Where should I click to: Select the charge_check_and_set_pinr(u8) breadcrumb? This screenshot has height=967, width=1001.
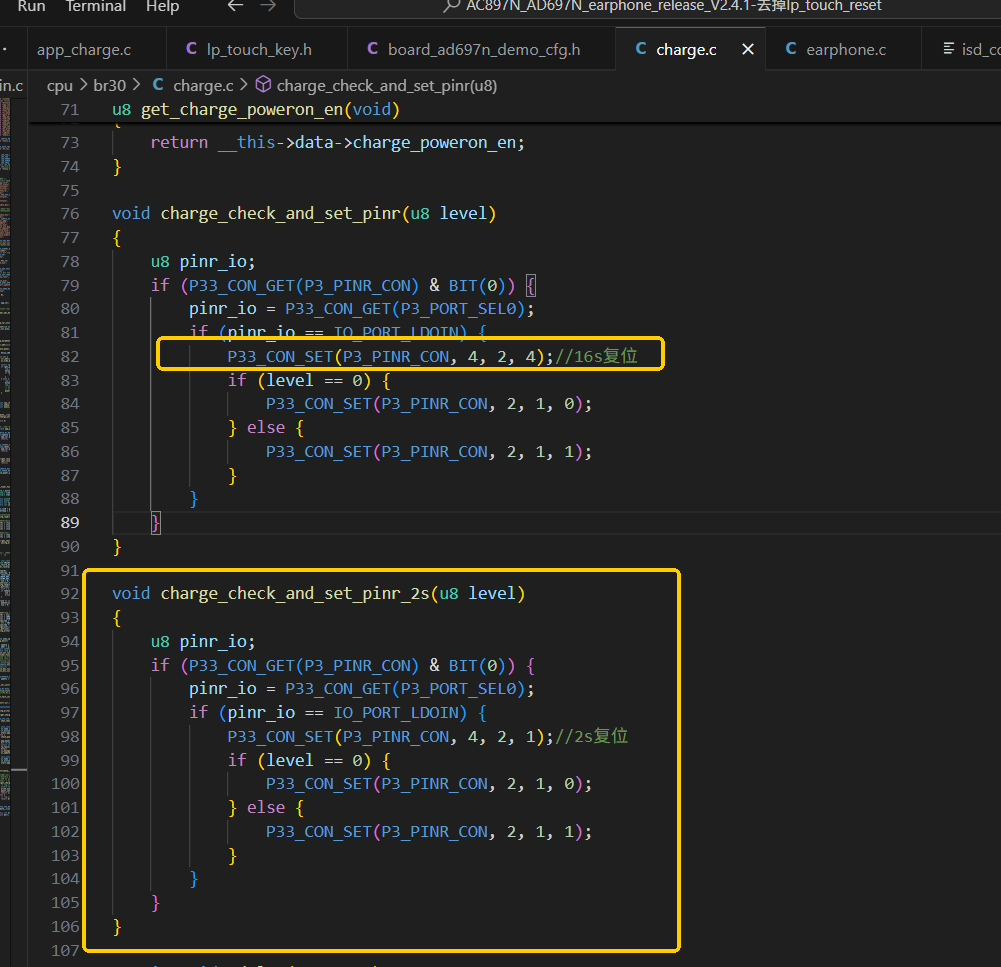[x=387, y=86]
